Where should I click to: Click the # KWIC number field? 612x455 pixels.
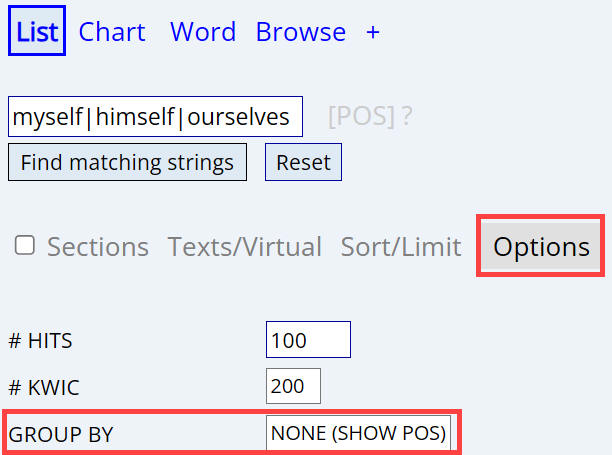pyautogui.click(x=293, y=386)
